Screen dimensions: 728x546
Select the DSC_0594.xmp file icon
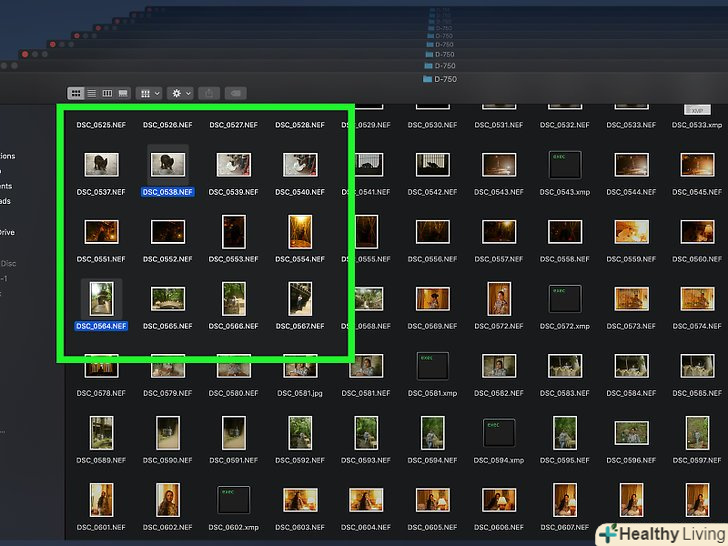click(498, 433)
